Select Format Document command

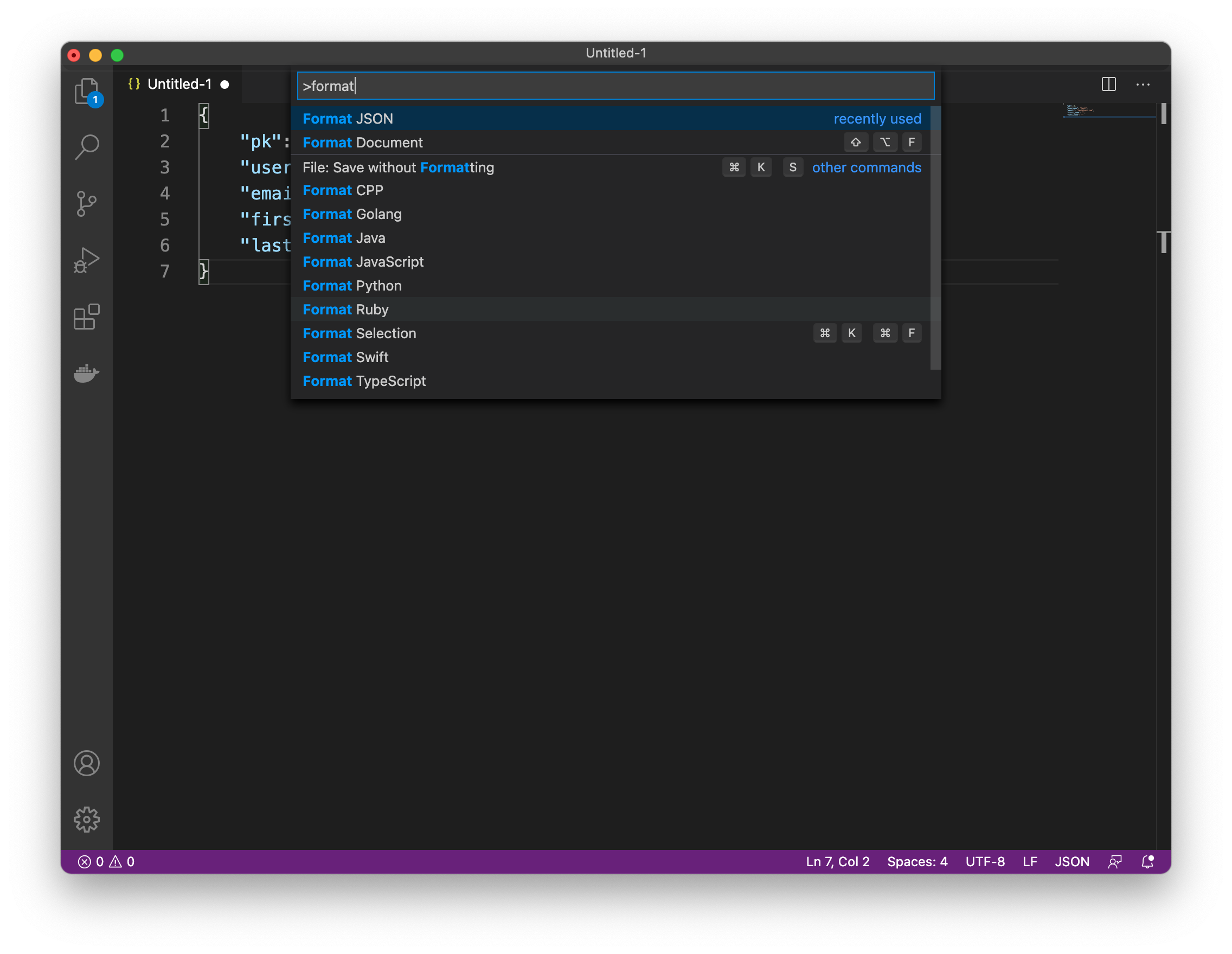pyautogui.click(x=362, y=143)
